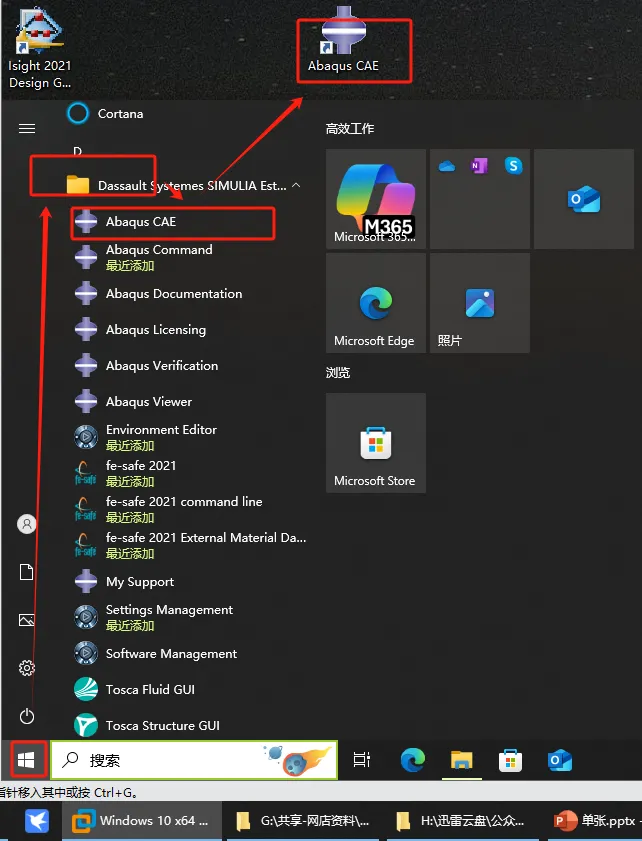
Task: Click the taskbar search box
Action: pos(194,759)
